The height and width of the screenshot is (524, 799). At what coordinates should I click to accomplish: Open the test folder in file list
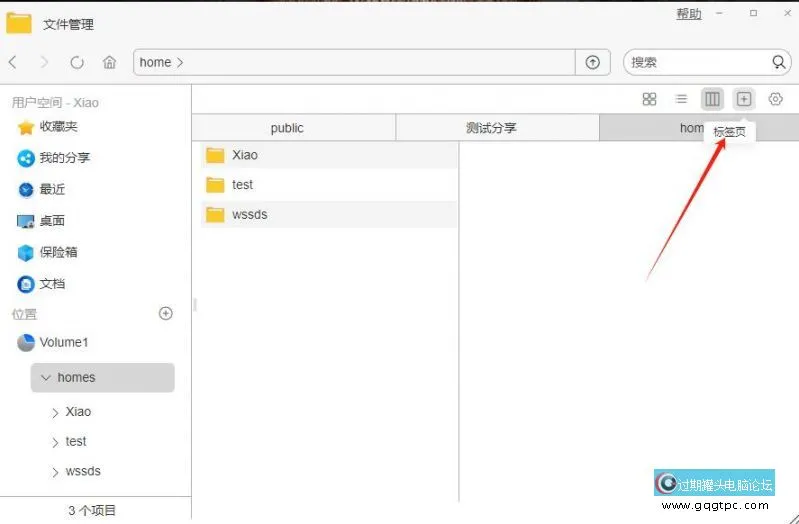tap(329, 185)
